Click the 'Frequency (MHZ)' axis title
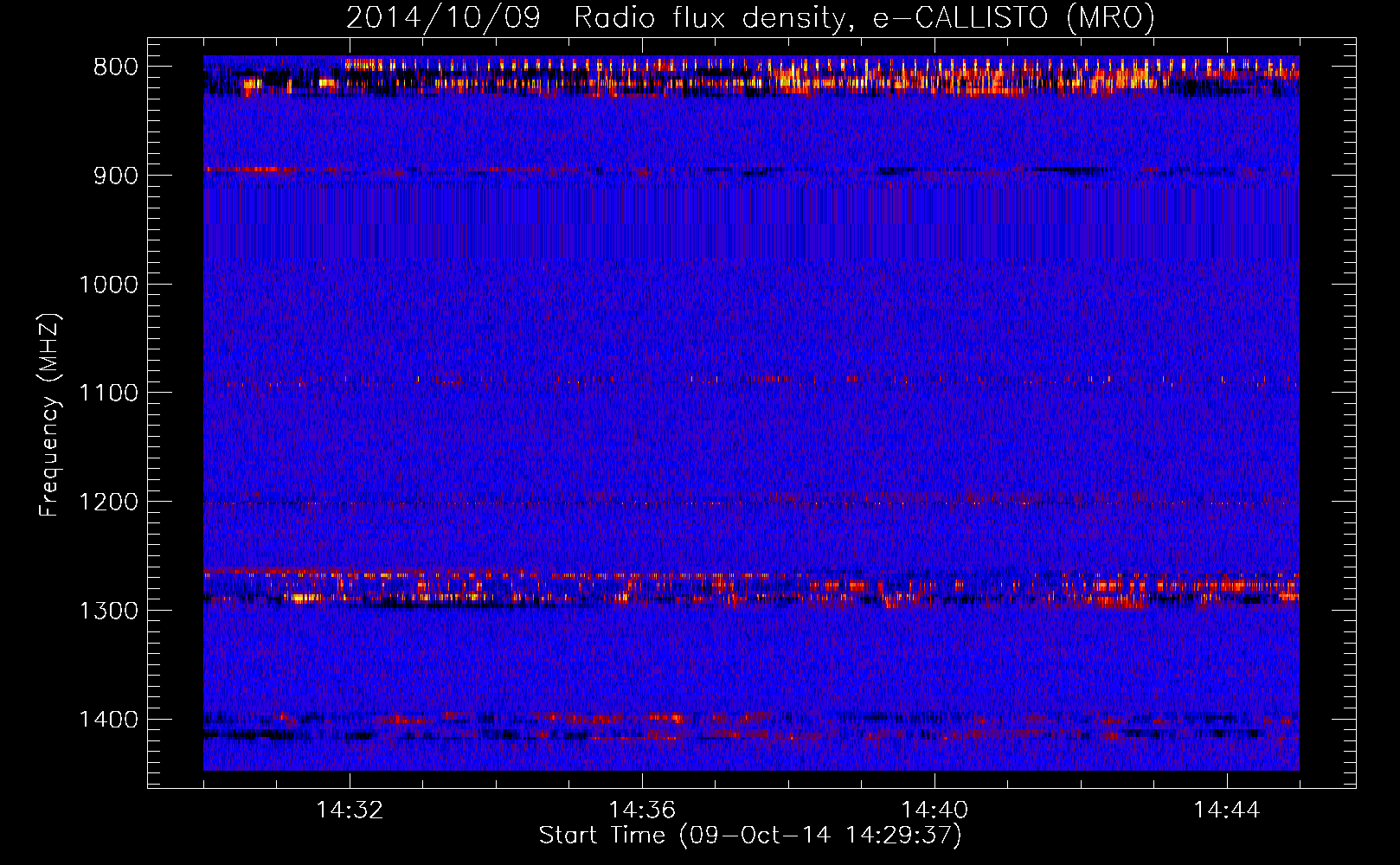 click(x=49, y=414)
